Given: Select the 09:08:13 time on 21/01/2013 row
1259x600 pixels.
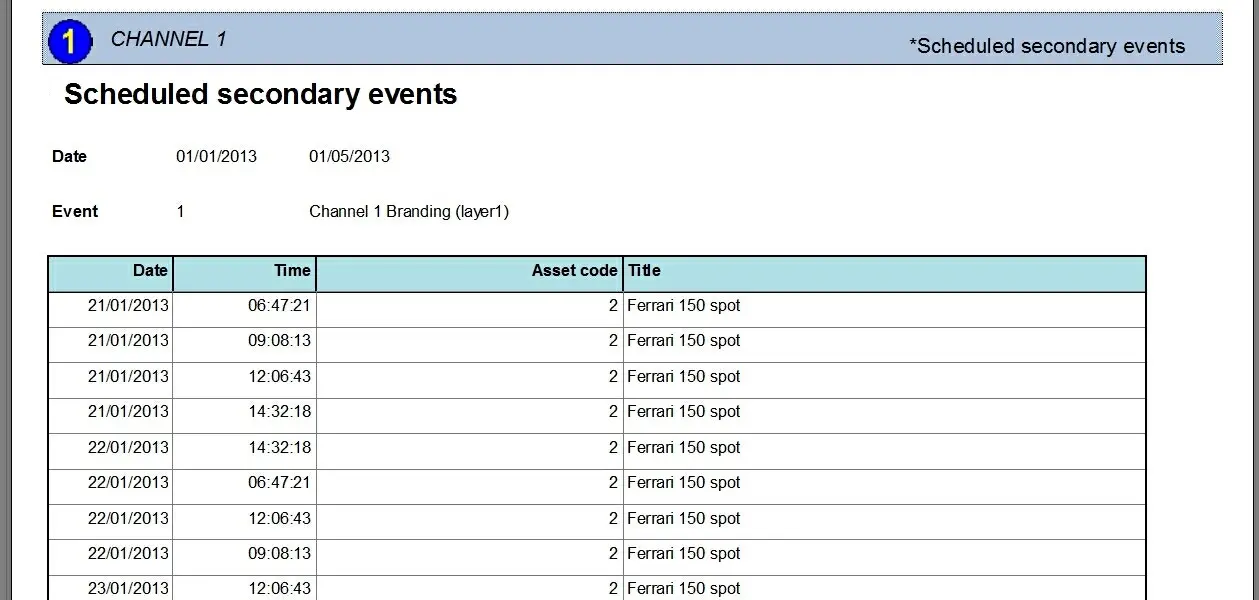Looking at the screenshot, I should point(279,341).
